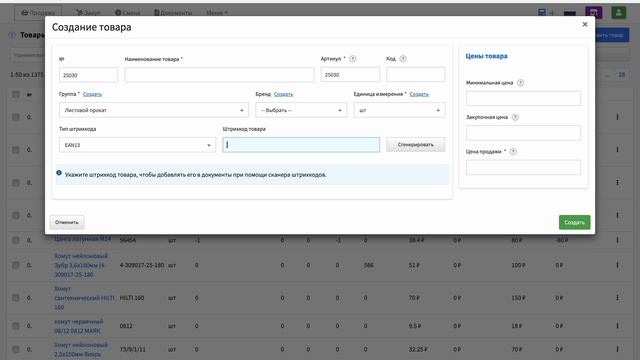Open the Единица измерения dropdown

click(x=399, y=110)
